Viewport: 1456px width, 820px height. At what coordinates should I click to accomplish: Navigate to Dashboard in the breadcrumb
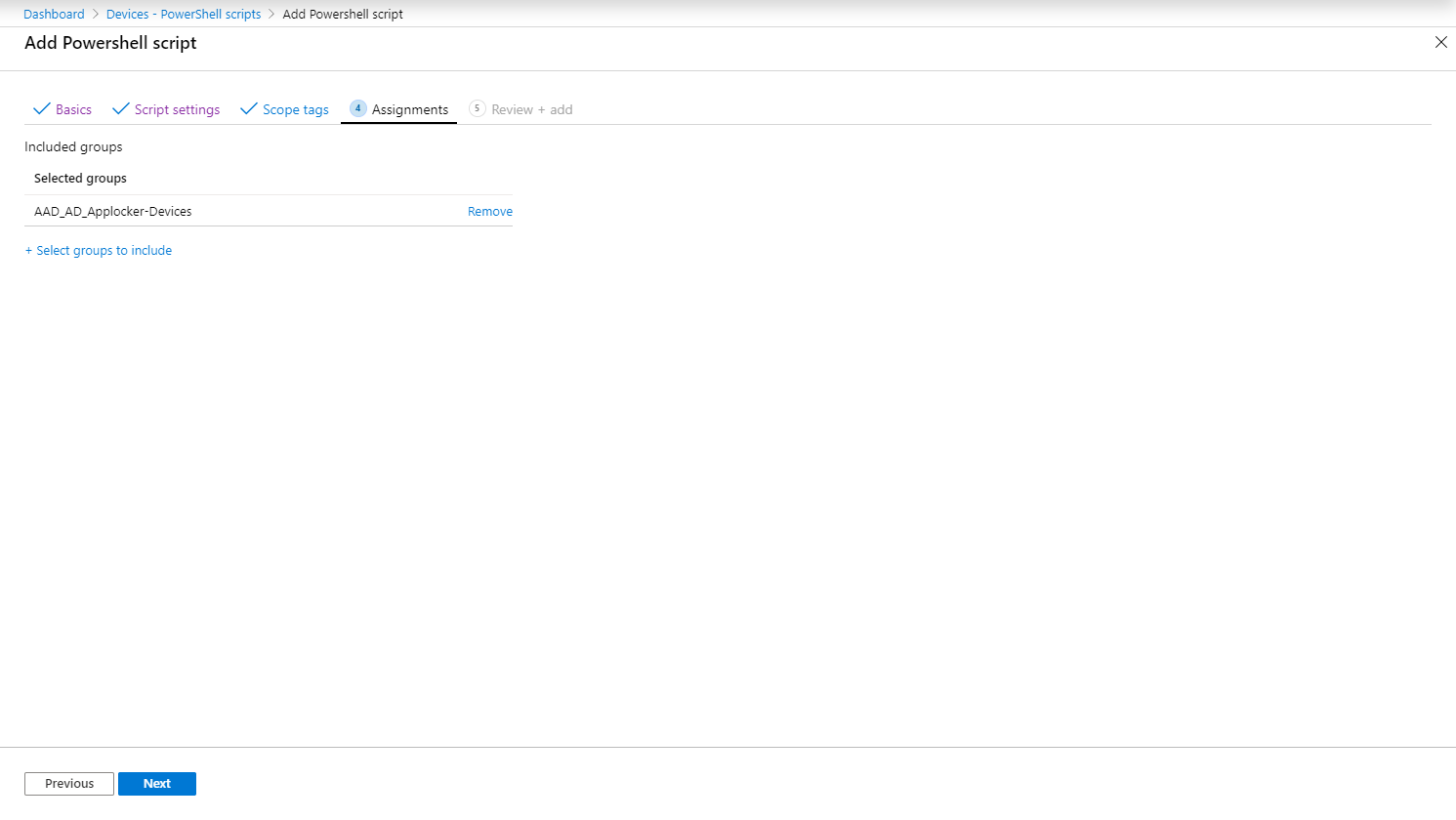pos(54,15)
